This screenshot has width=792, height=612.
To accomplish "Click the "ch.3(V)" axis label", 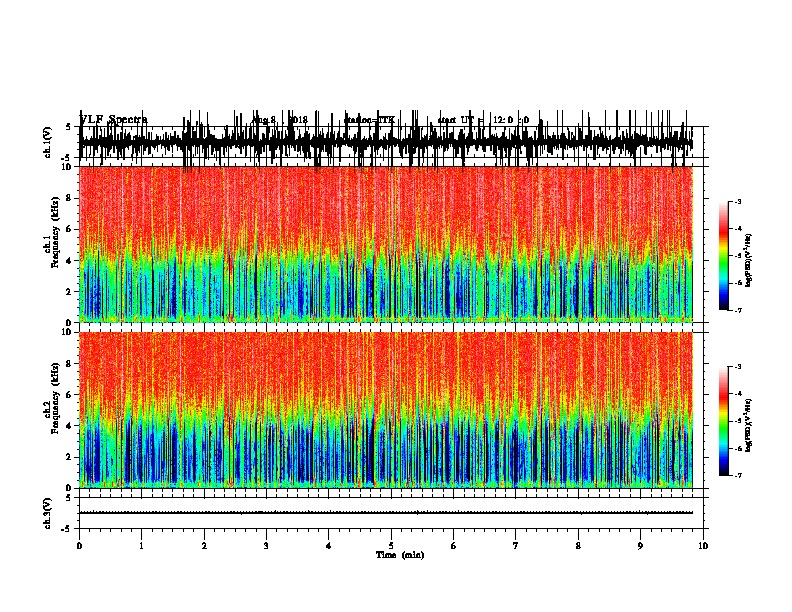I will pos(47,513).
